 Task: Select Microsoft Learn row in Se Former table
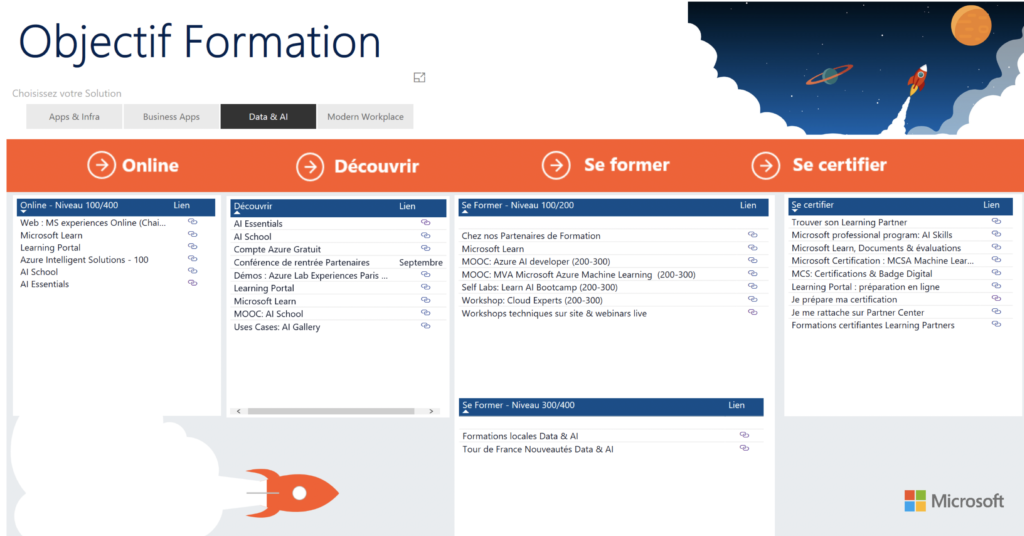612,249
